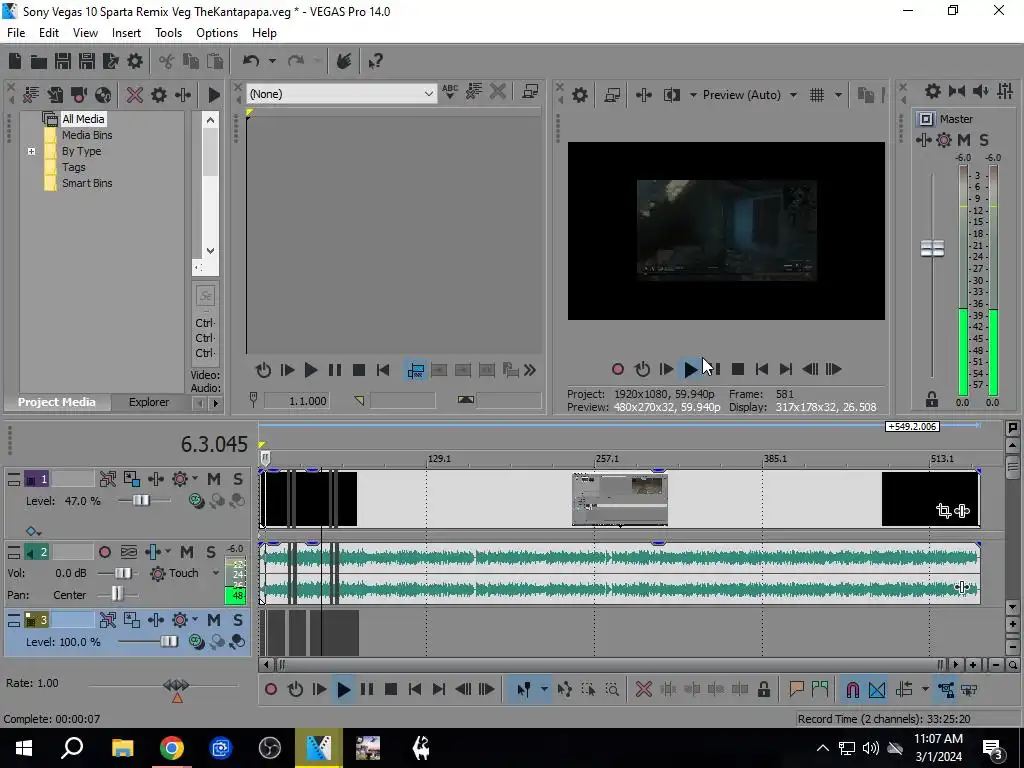Select the Tags folder in Project Media
This screenshot has height=768, width=1024.
74,167
